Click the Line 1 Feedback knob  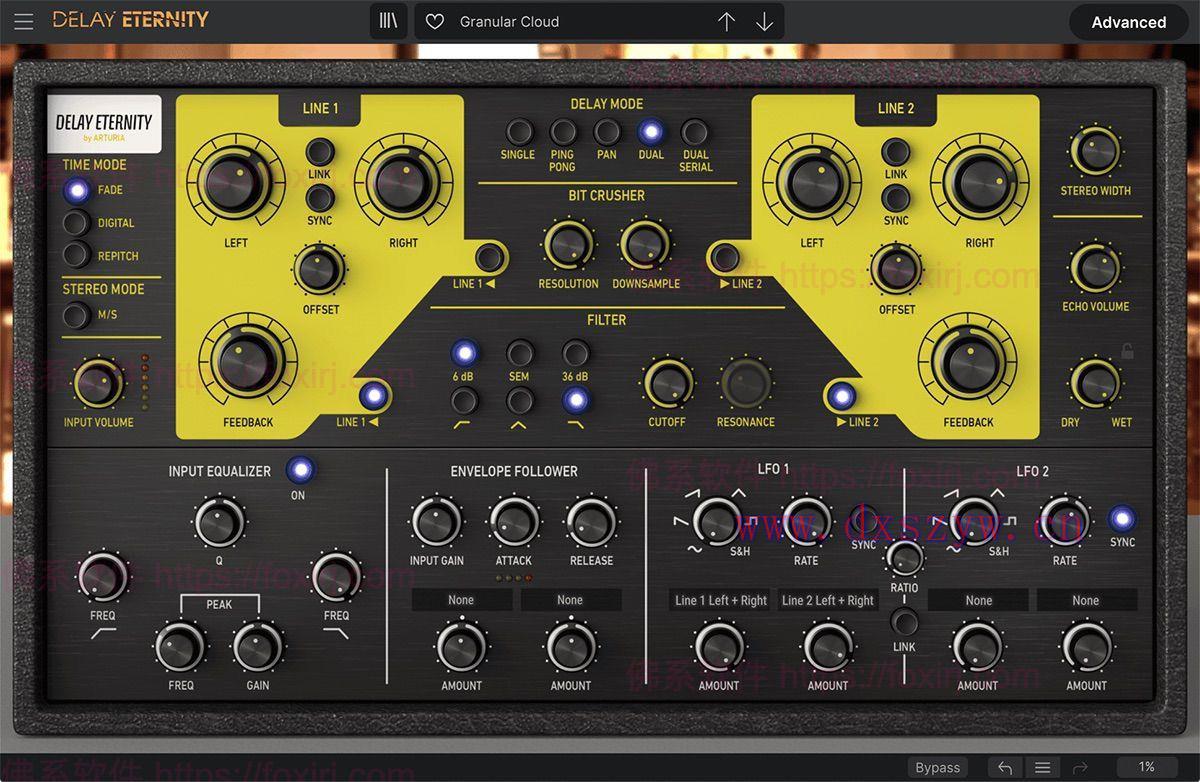(248, 363)
